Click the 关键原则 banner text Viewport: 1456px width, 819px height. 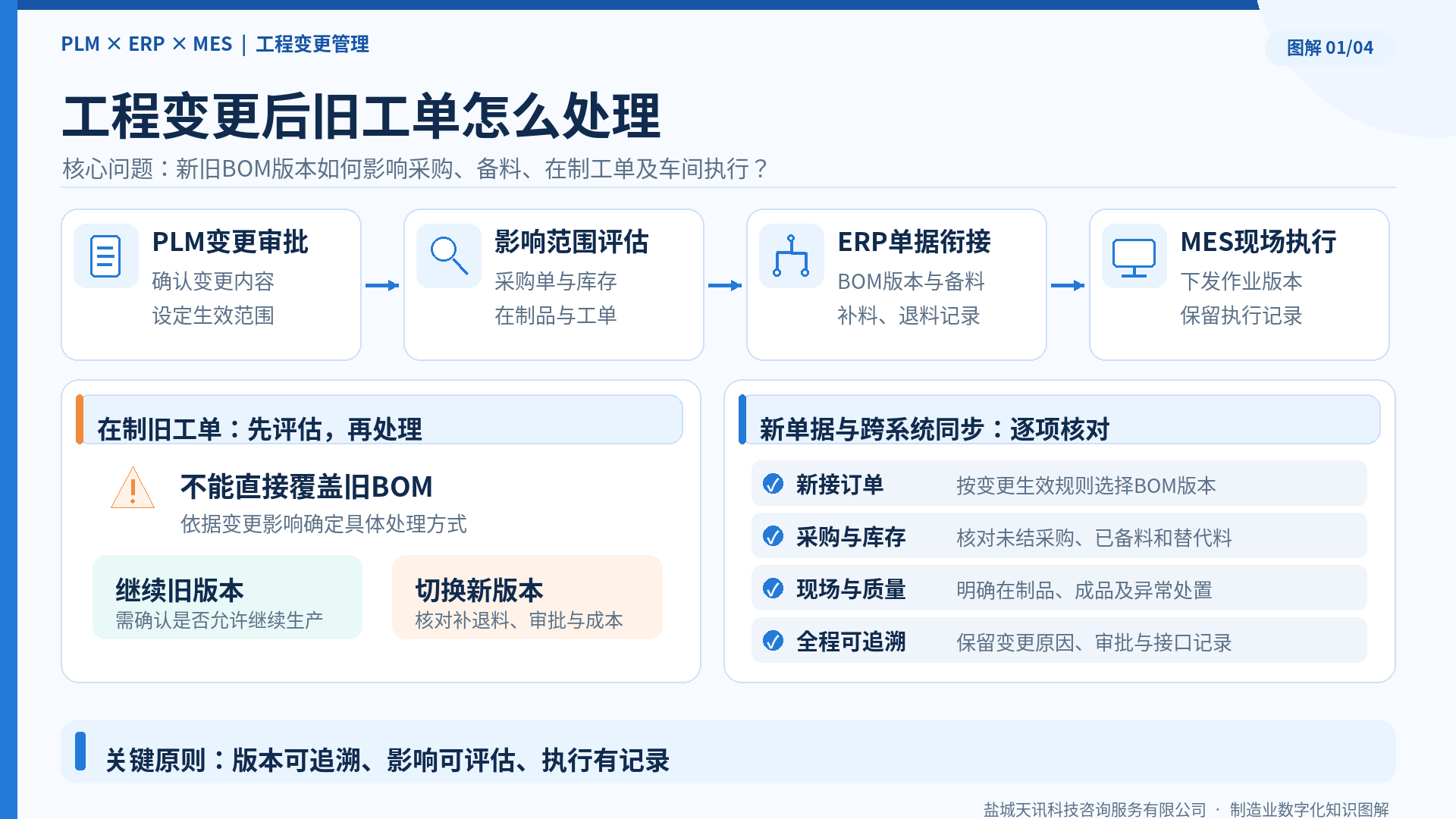point(388,760)
